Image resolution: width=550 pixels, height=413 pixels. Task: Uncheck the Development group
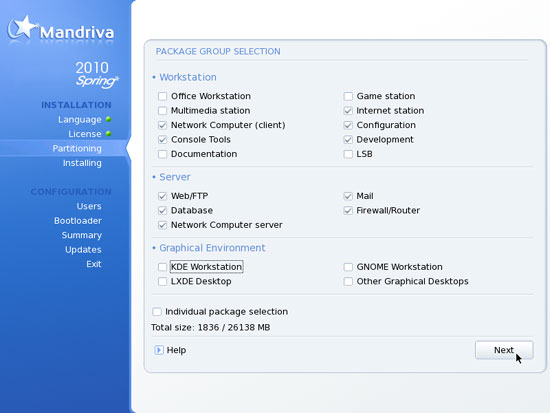pos(348,140)
